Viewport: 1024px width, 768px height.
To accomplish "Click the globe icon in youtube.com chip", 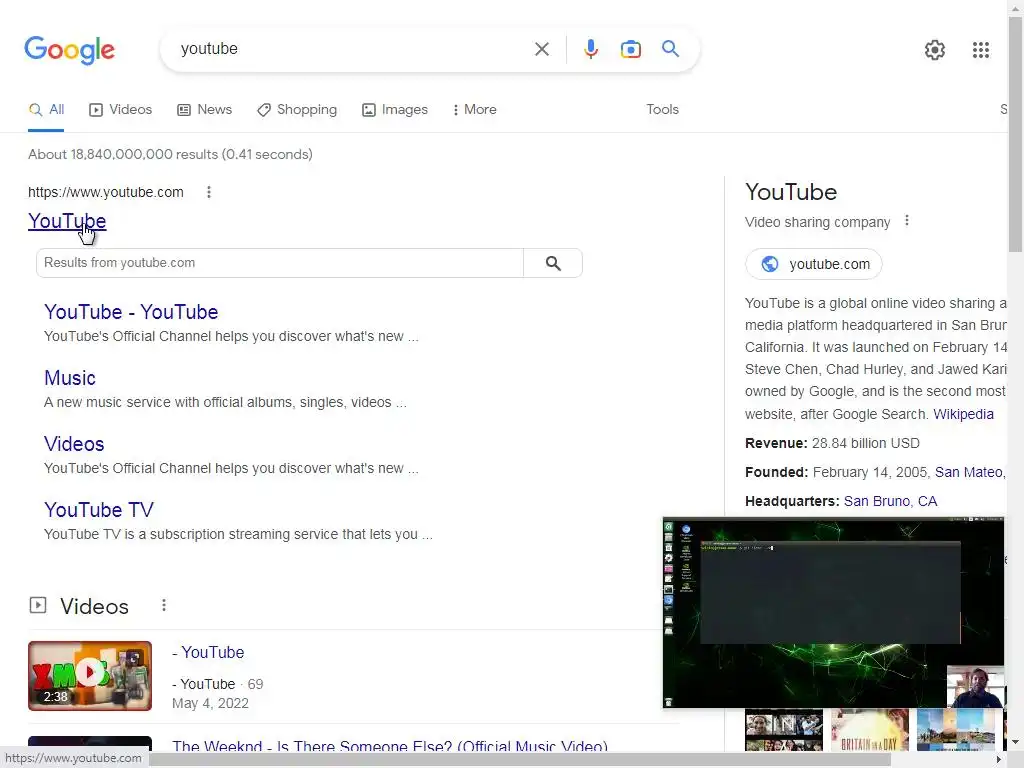I will 770,264.
